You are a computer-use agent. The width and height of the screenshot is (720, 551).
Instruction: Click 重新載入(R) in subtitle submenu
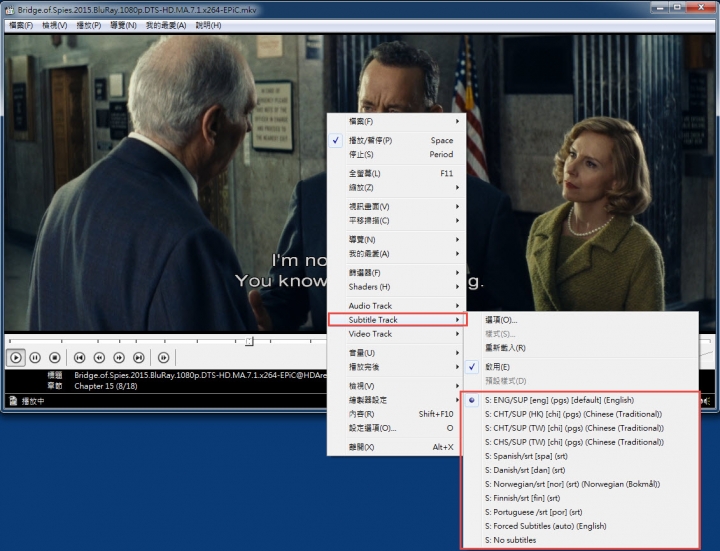[581, 348]
